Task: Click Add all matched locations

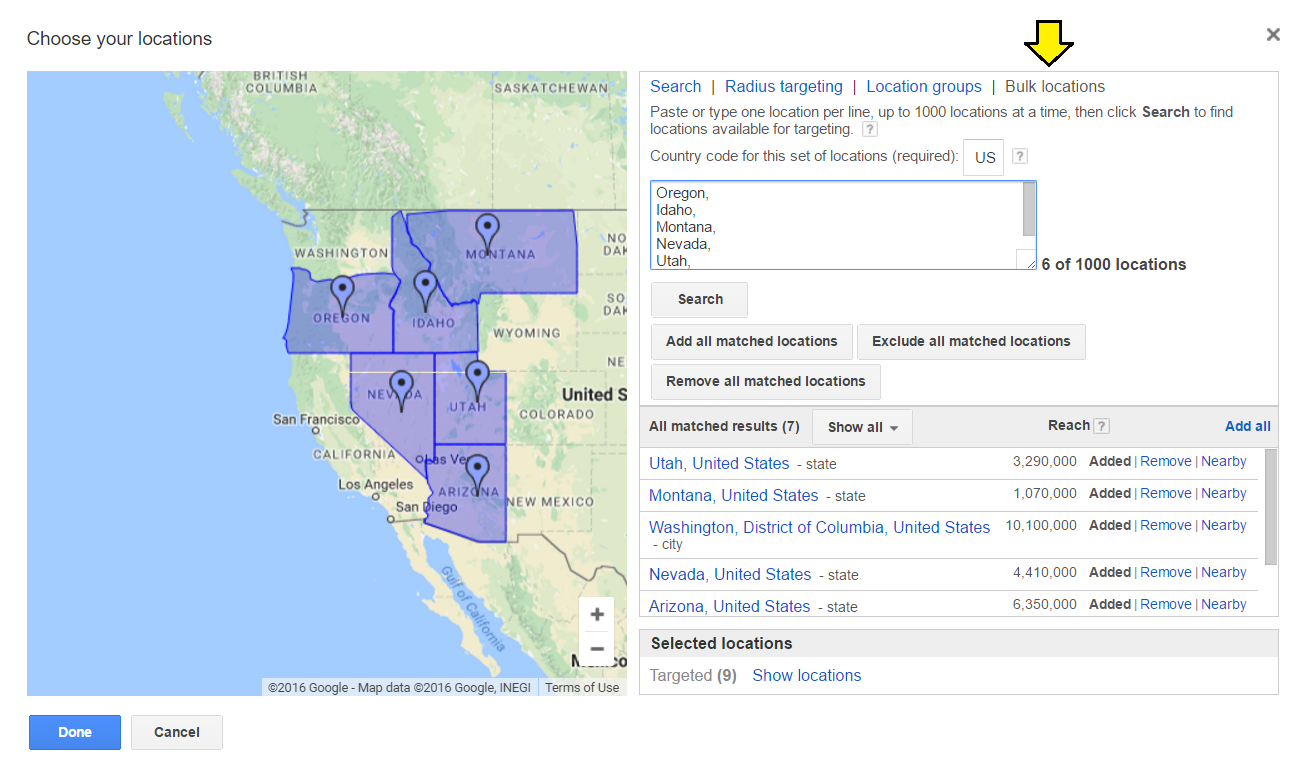Action: 752,341
